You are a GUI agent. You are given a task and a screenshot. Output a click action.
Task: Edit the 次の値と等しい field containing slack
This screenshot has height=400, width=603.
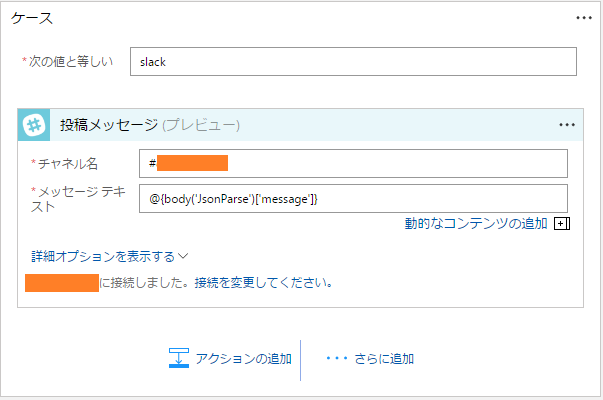click(353, 62)
